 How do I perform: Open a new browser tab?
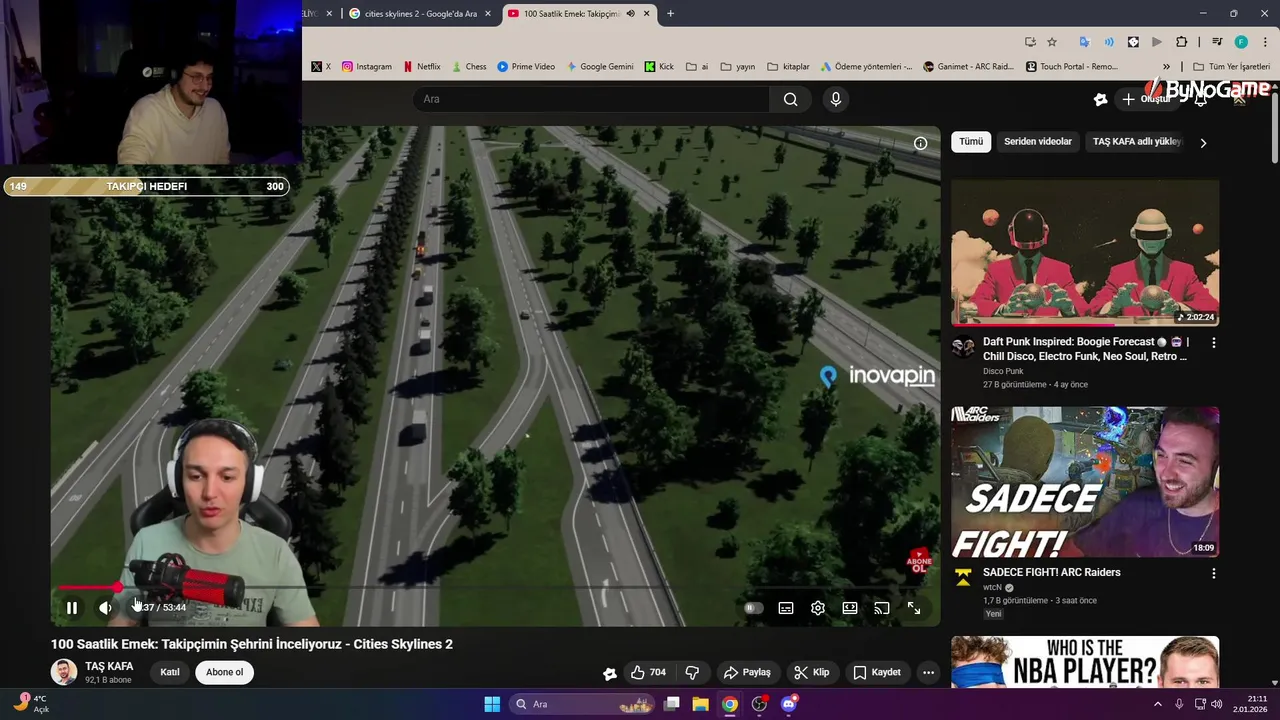(670, 14)
